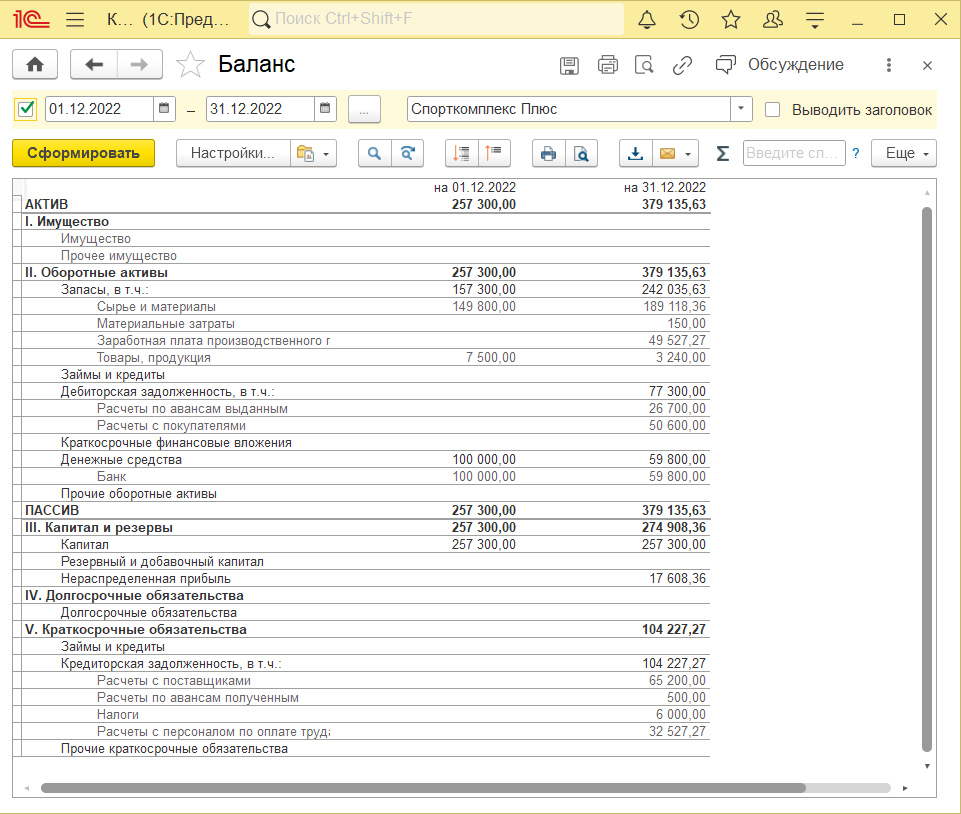Open the Еще dropdown menu

904,153
